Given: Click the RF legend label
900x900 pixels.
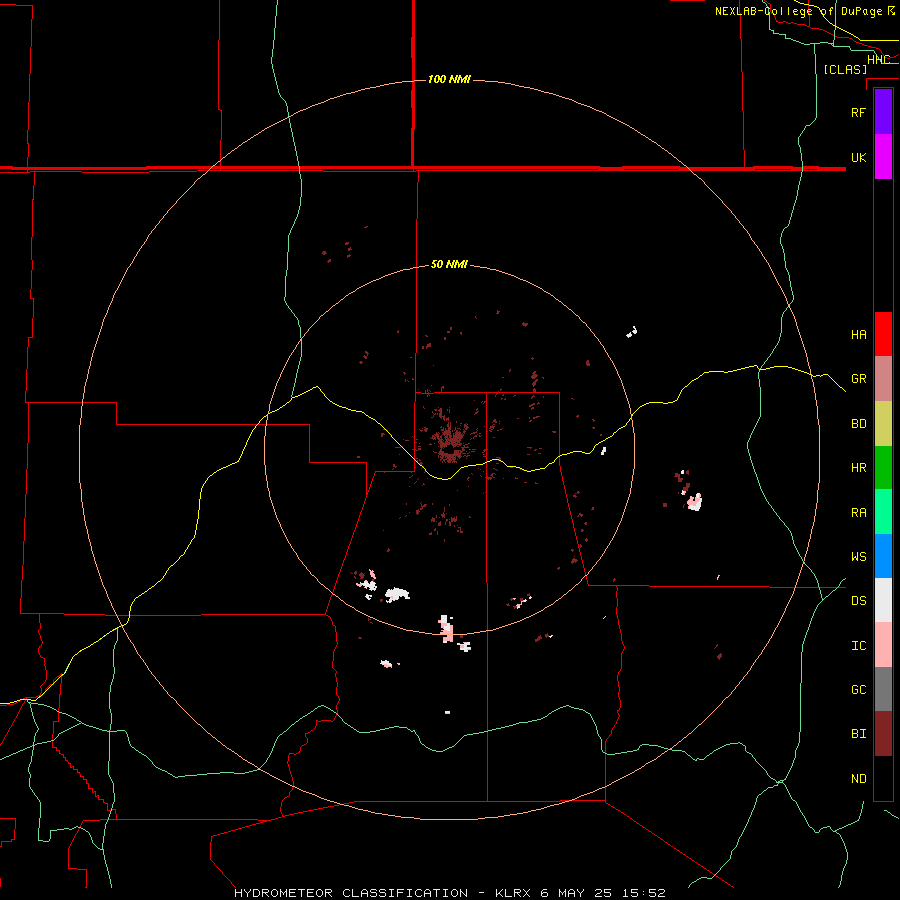Looking at the screenshot, I should tap(858, 112).
